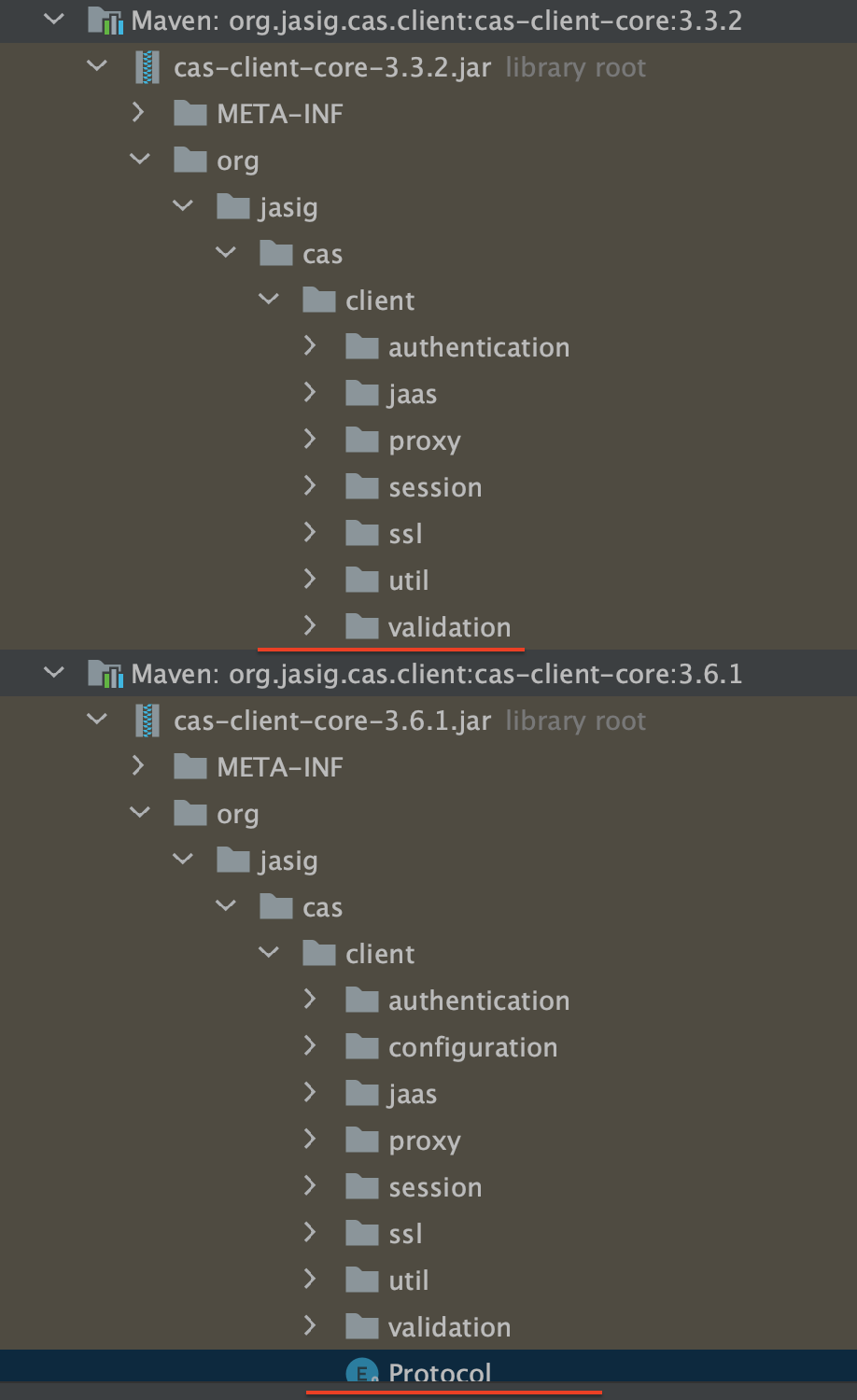Click the cas folder icon in 3.6.1 jar
The width and height of the screenshot is (857, 1400).
pos(276,906)
